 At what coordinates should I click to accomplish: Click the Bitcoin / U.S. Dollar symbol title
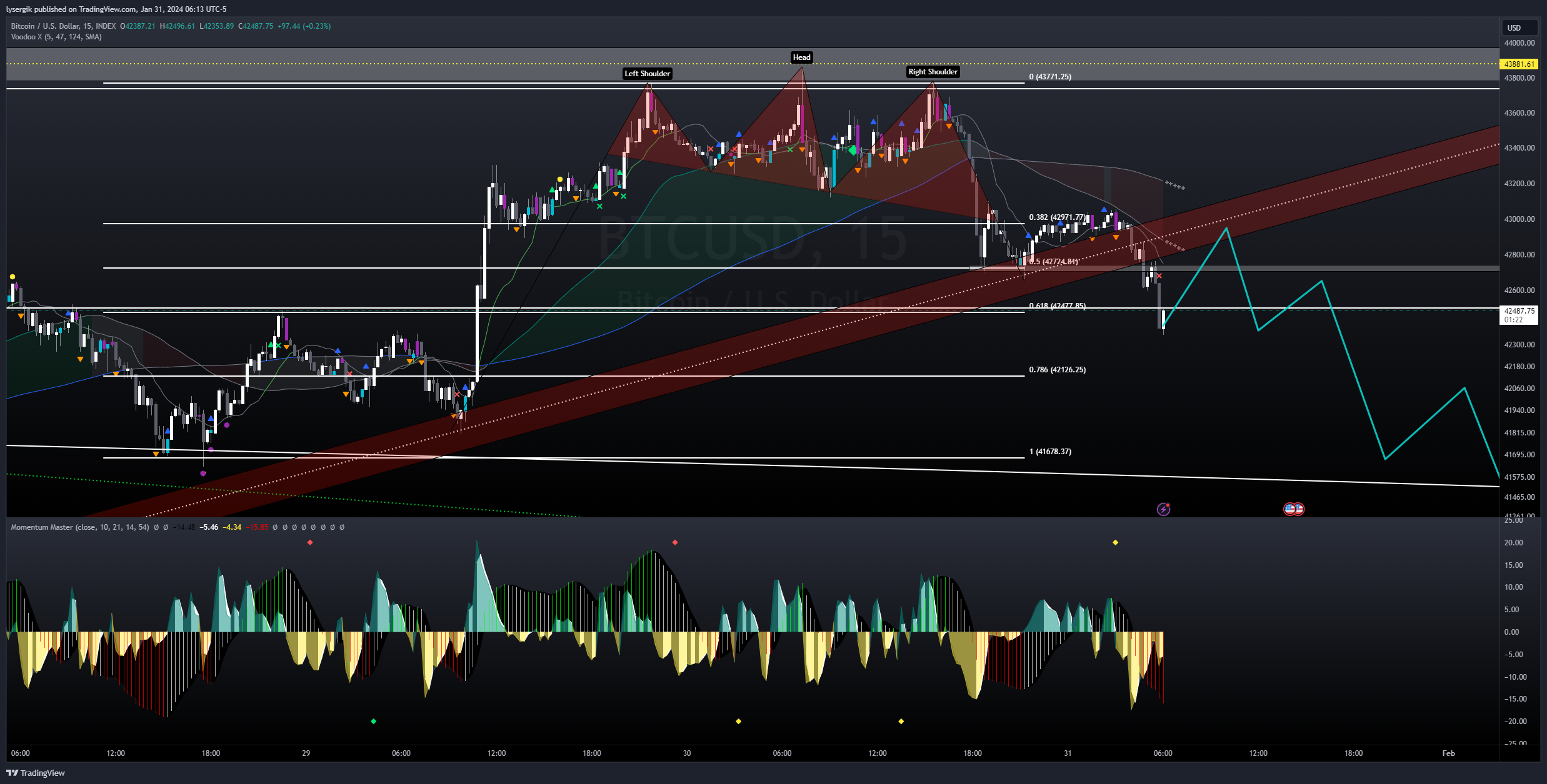pyautogui.click(x=63, y=26)
